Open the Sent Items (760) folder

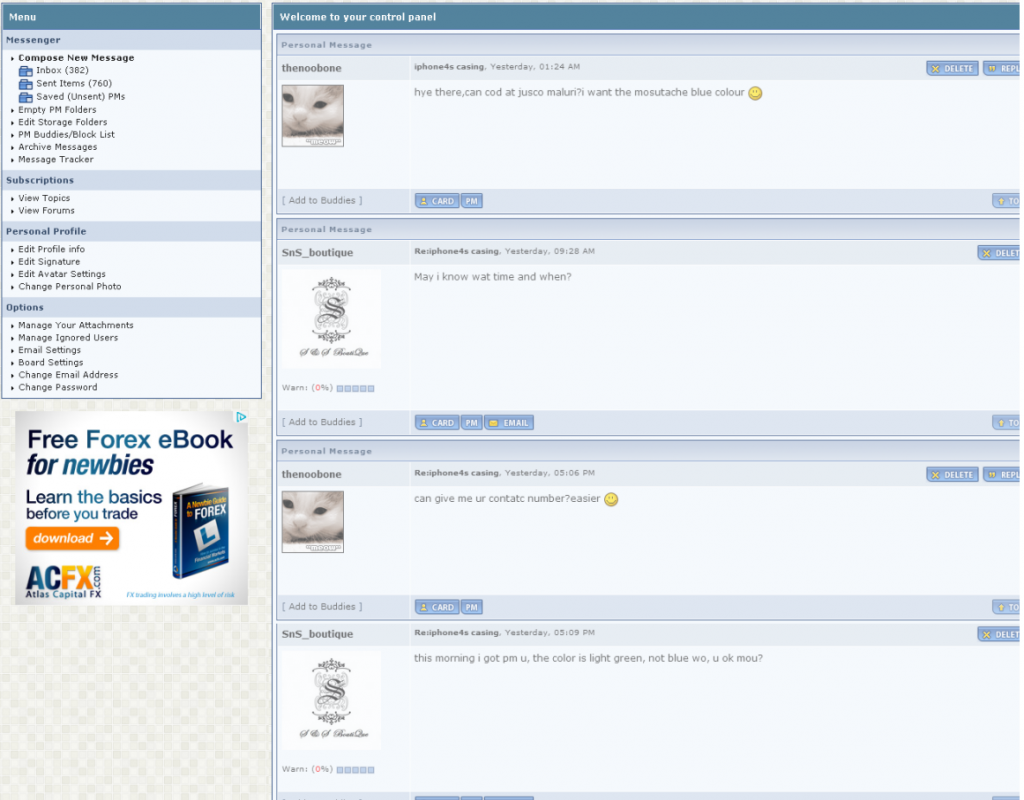tap(74, 84)
